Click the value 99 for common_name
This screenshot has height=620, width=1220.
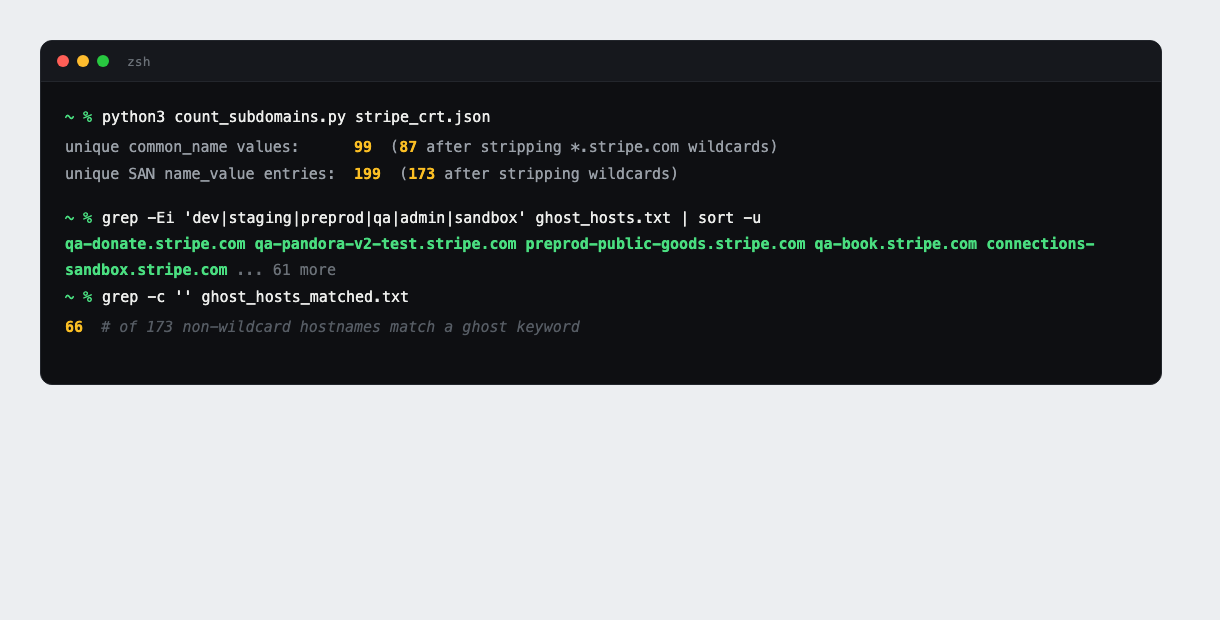click(x=363, y=147)
